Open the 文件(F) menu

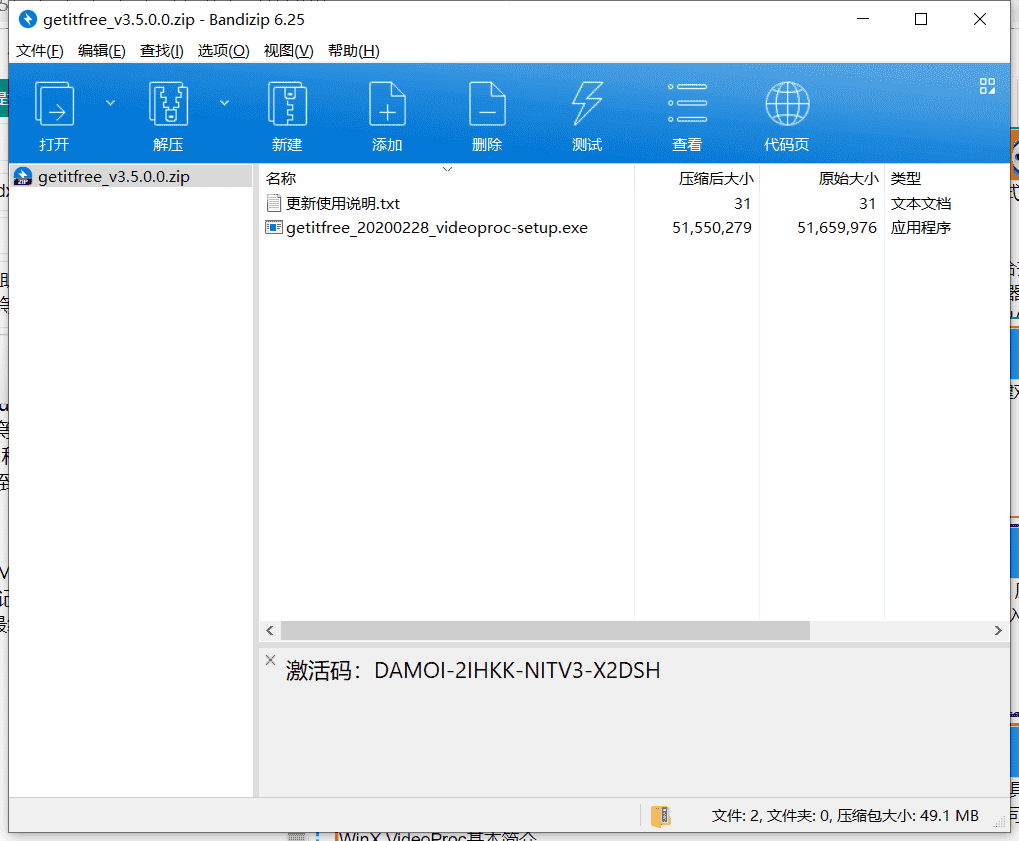click(x=40, y=51)
